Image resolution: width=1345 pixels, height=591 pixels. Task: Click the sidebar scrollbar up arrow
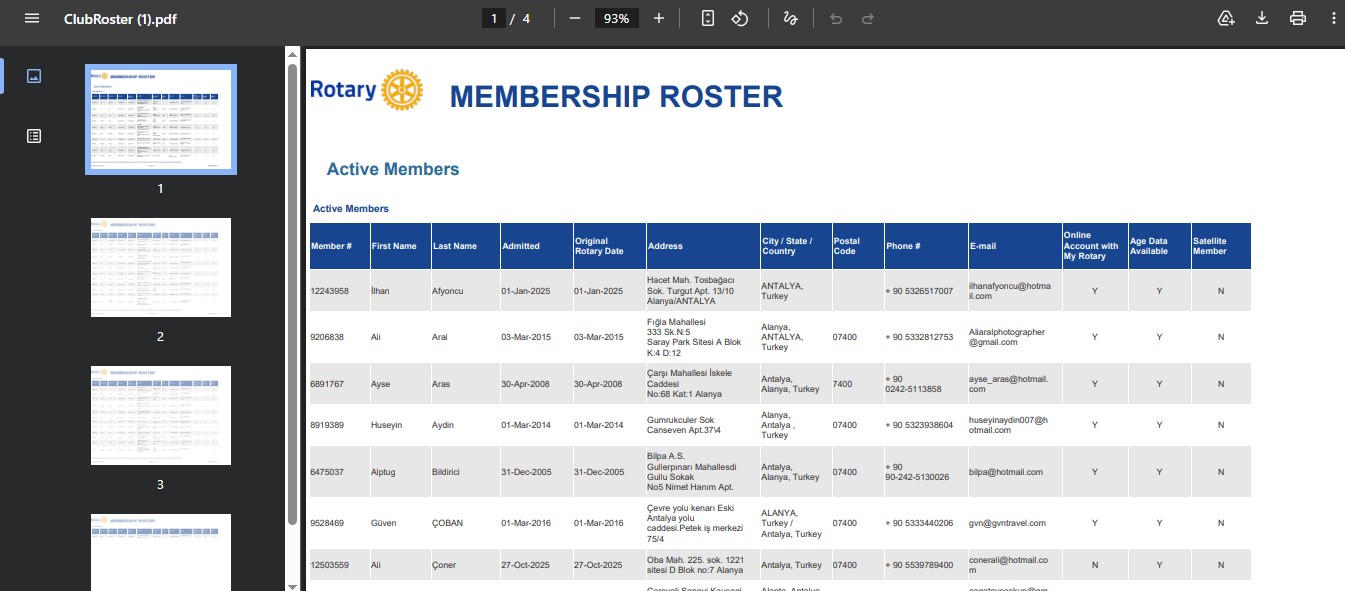coord(292,52)
